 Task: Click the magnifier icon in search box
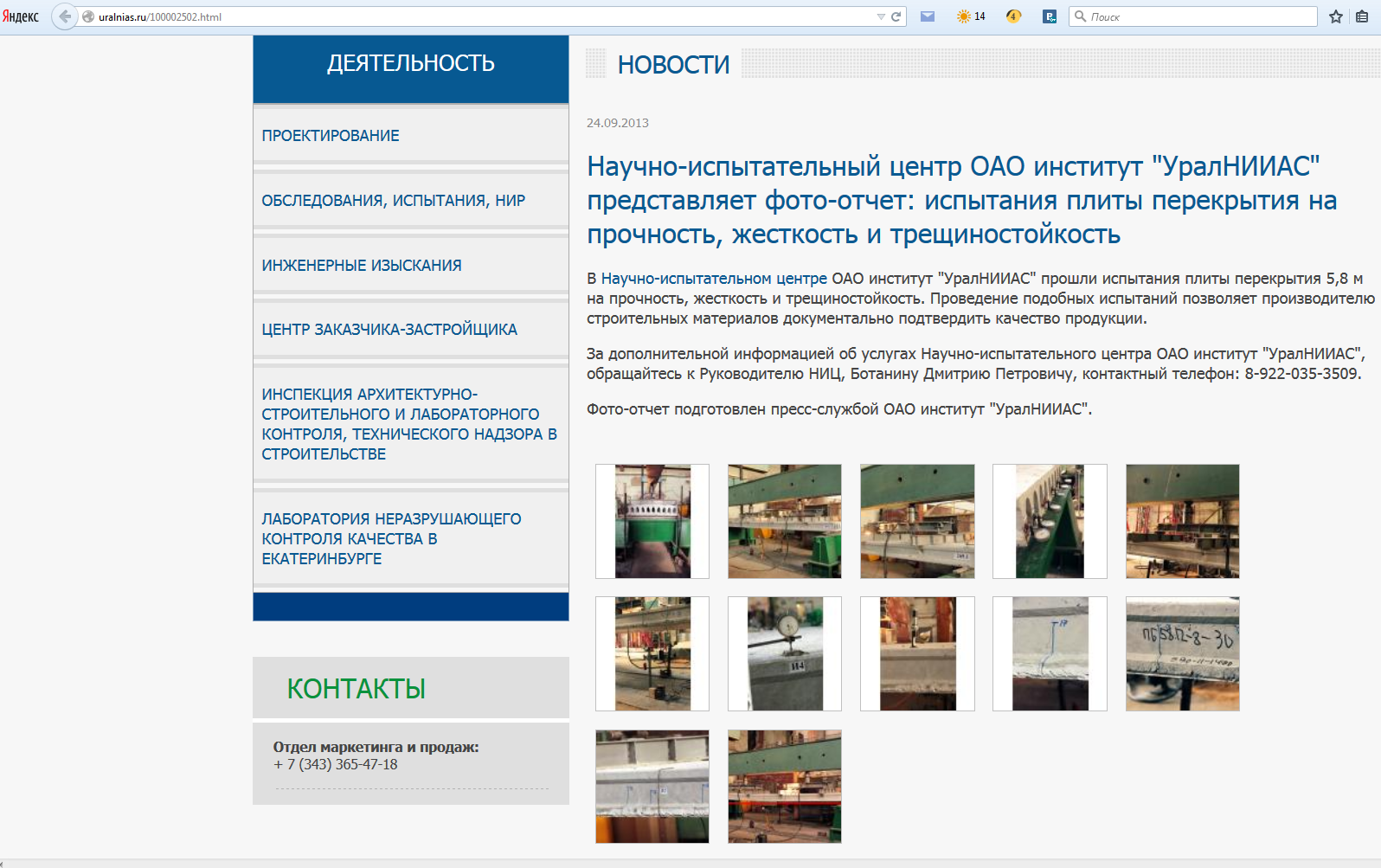(1080, 16)
